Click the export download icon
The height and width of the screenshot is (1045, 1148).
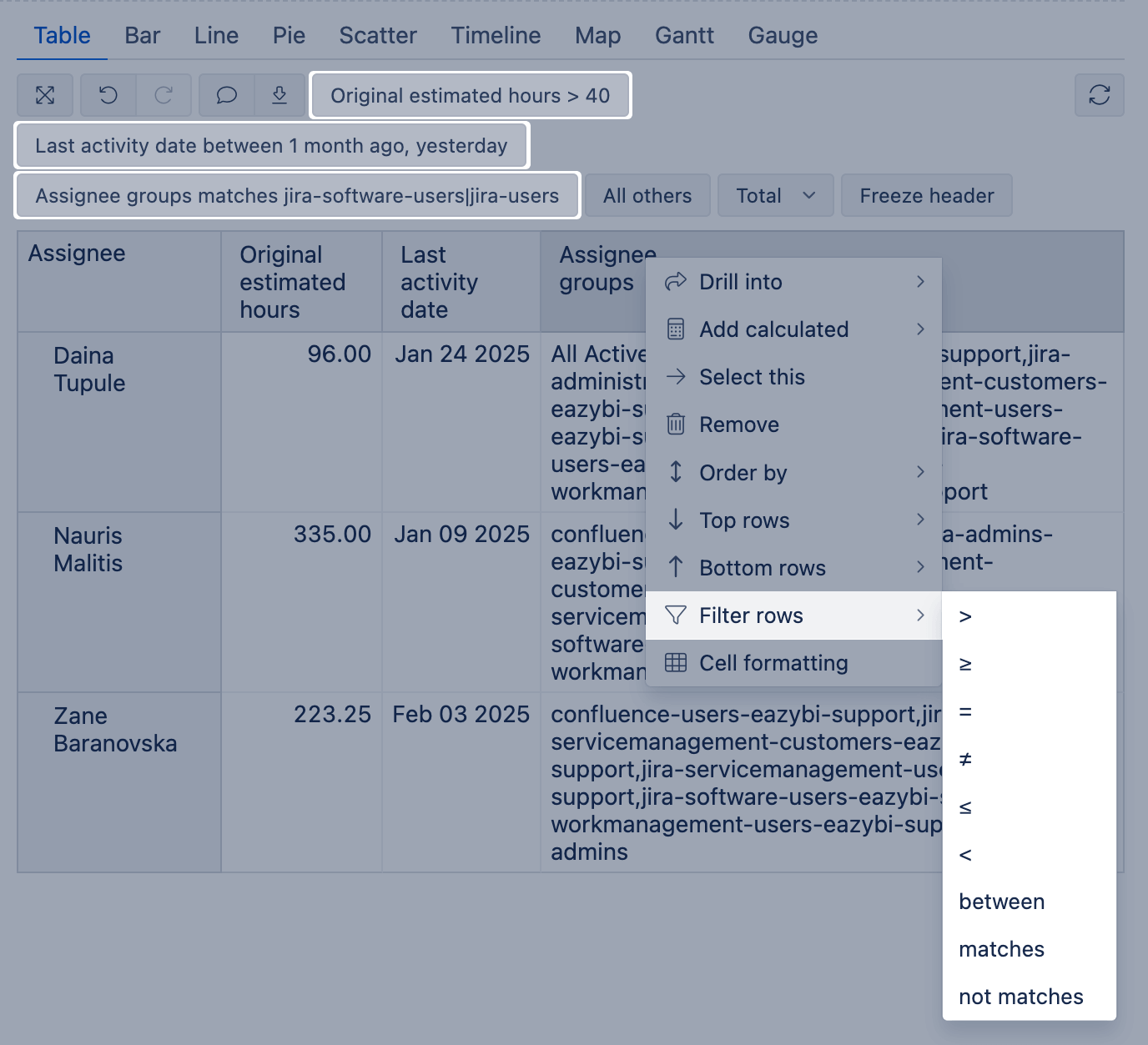click(279, 95)
